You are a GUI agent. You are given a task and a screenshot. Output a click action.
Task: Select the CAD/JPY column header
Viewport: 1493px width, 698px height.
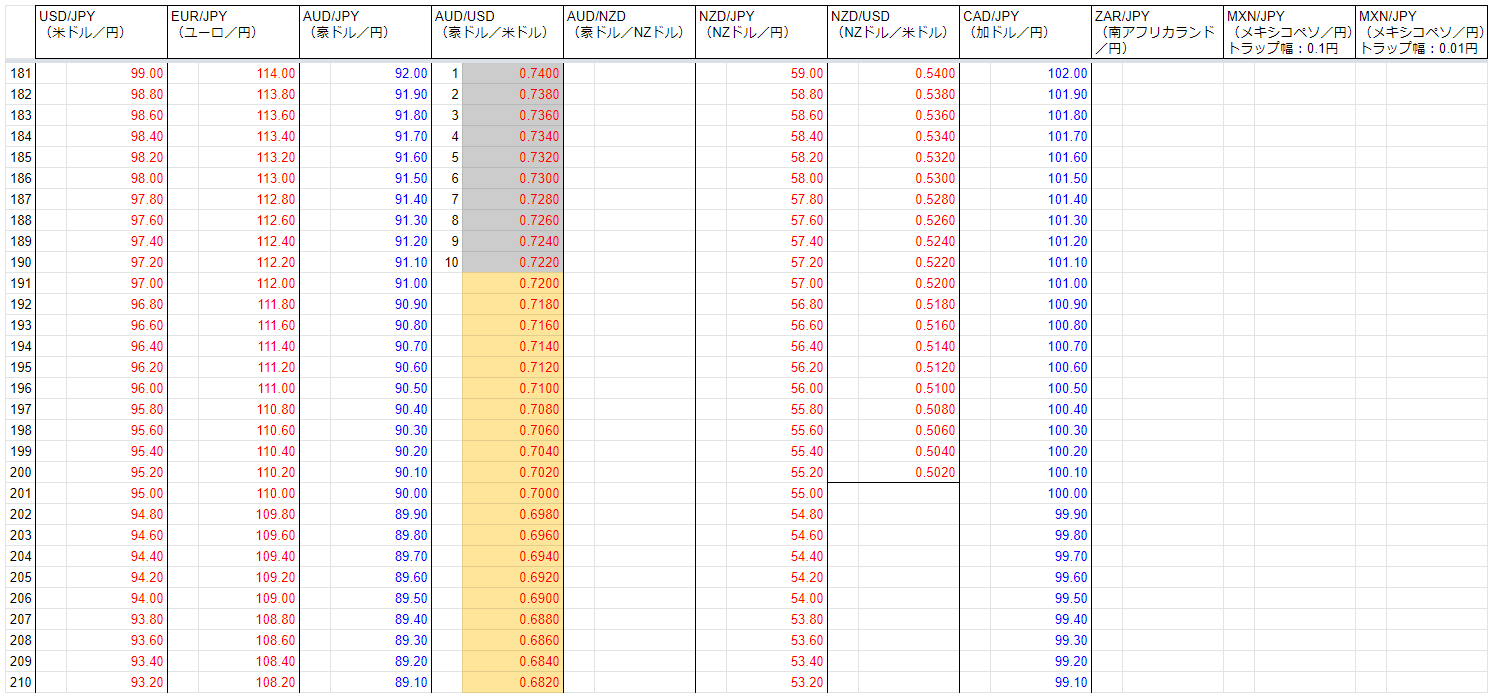point(1025,32)
